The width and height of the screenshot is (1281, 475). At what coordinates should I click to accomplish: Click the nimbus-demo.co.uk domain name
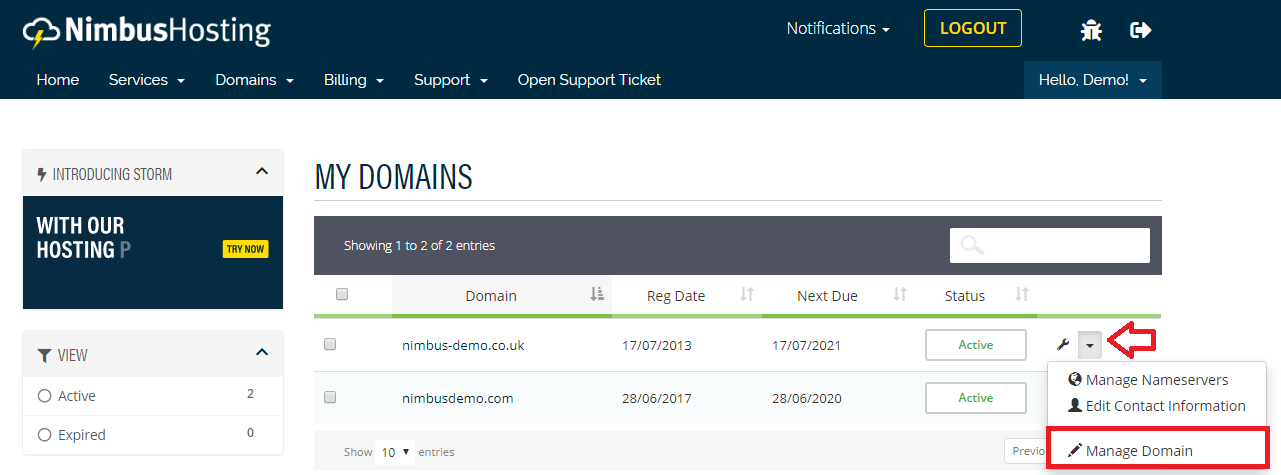[x=463, y=345]
